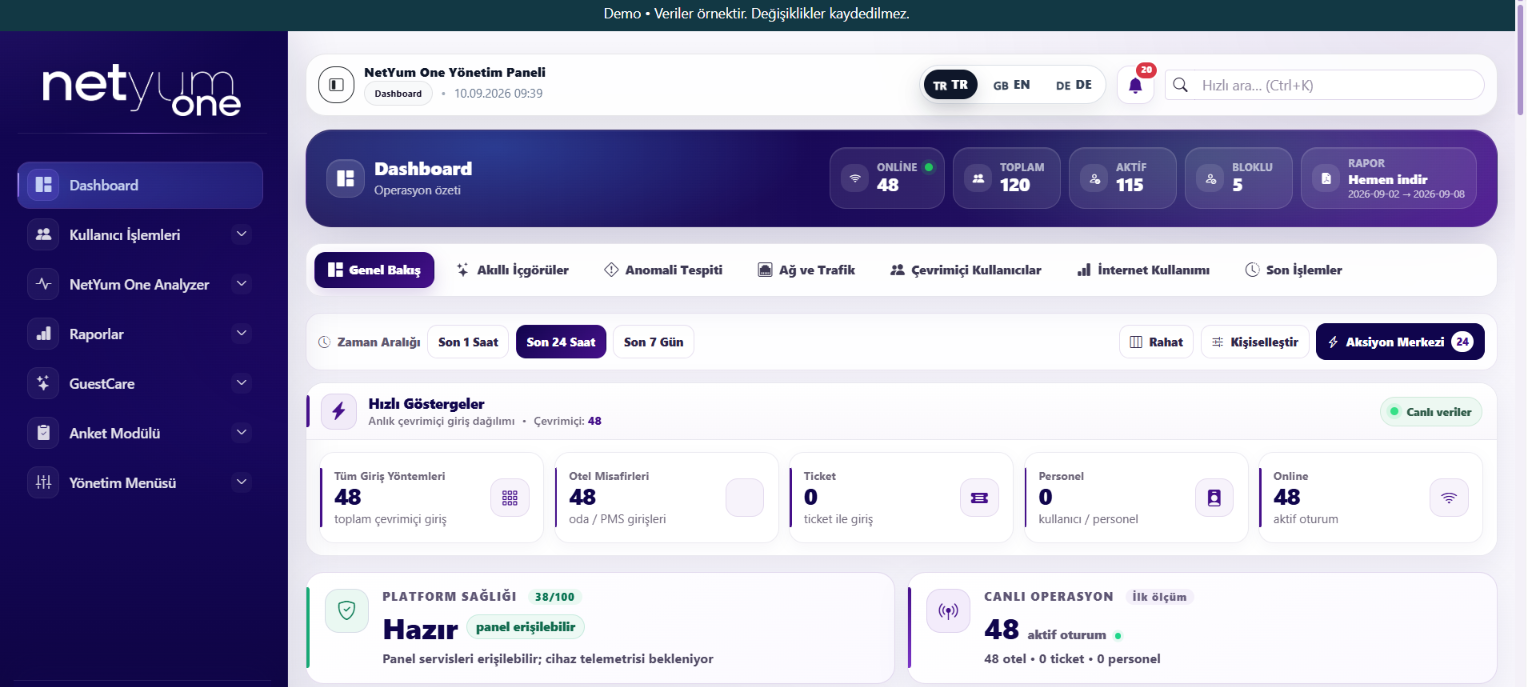Click the Kişiselleştir button
The height and width of the screenshot is (687, 1528).
click(x=1255, y=342)
